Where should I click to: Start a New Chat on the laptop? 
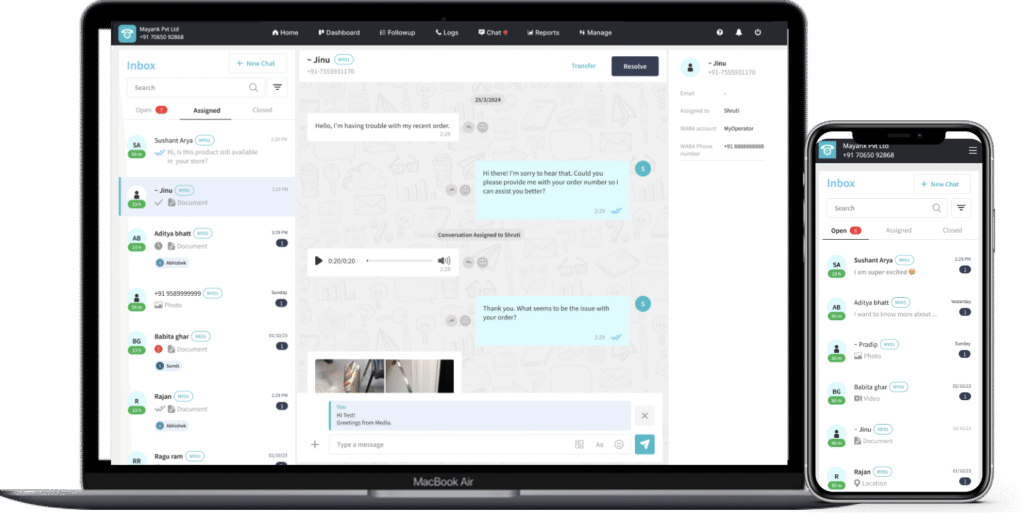pyautogui.click(x=257, y=63)
